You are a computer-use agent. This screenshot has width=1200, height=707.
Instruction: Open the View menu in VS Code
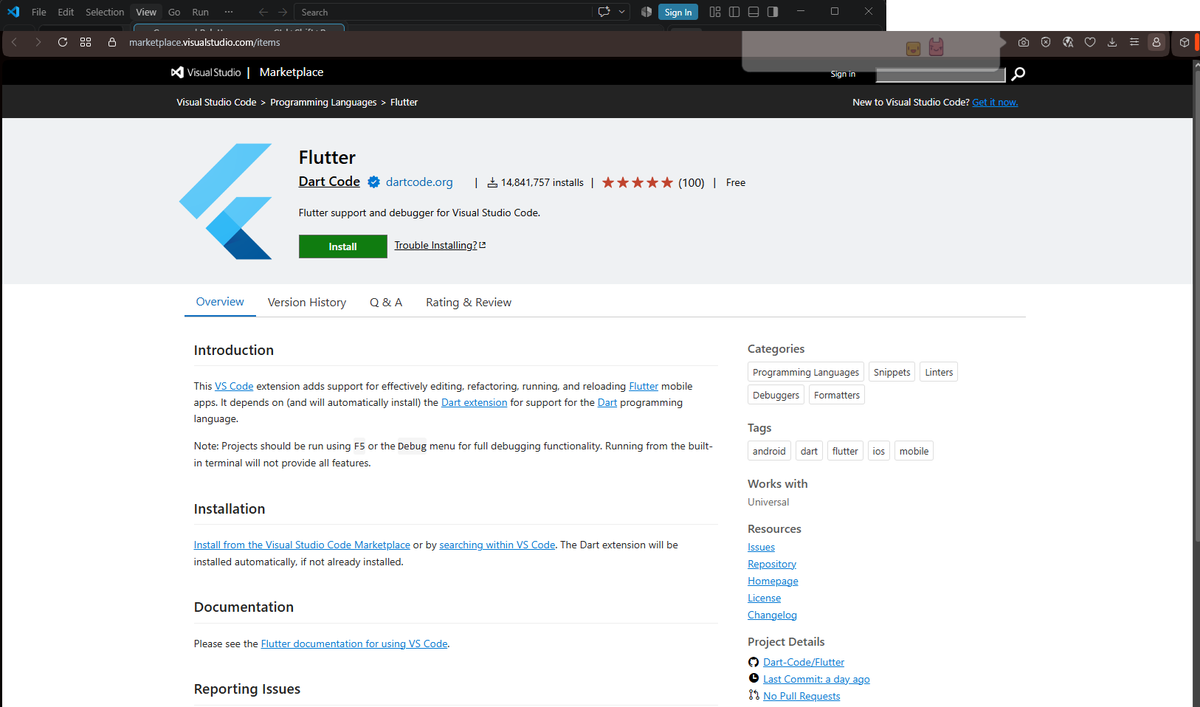pos(146,12)
